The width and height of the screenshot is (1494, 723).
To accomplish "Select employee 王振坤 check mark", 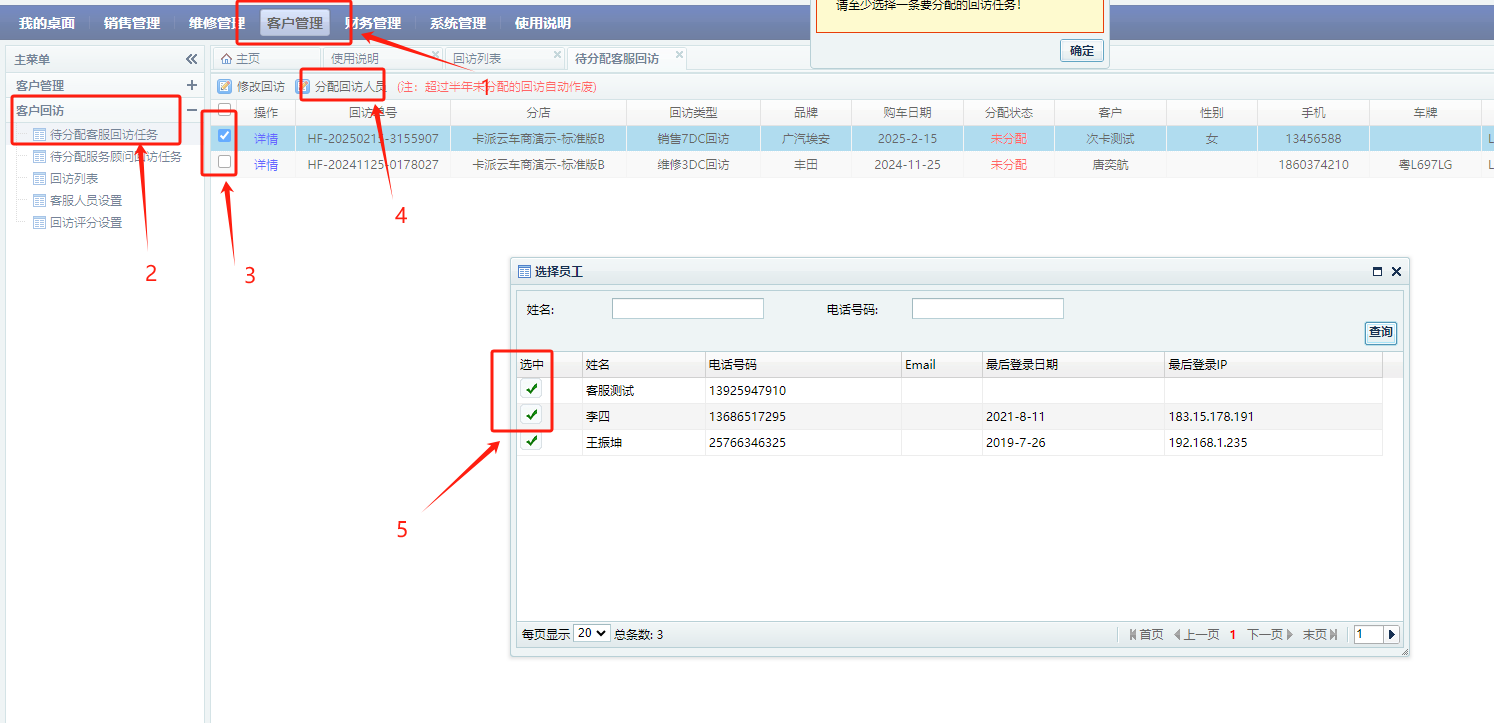I will point(532,441).
